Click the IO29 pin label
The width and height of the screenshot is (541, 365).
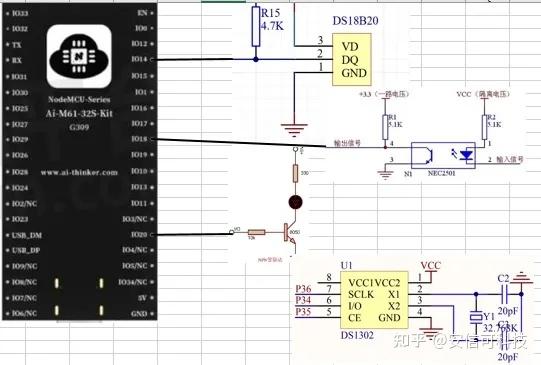coord(20,139)
